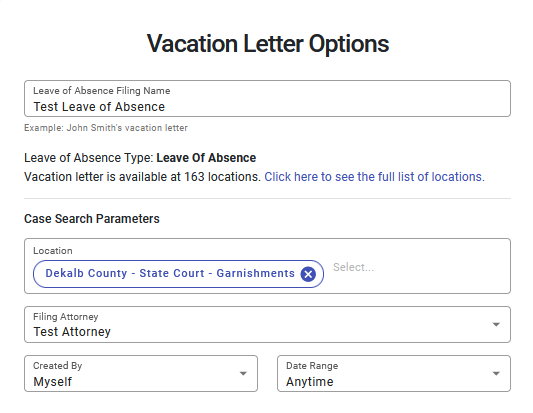This screenshot has height=413, width=533.
Task: Click the Filing Attorney field label
Action: click(x=66, y=316)
